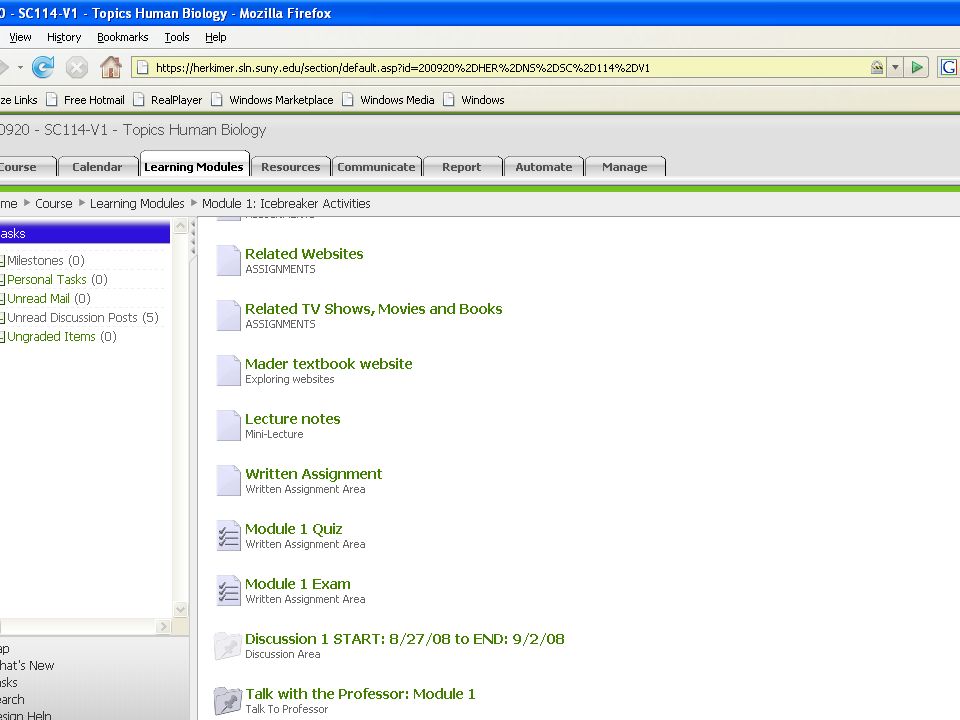Image resolution: width=960 pixels, height=720 pixels.
Task: Click the Course breadcrumb link
Action: pyautogui.click(x=53, y=203)
